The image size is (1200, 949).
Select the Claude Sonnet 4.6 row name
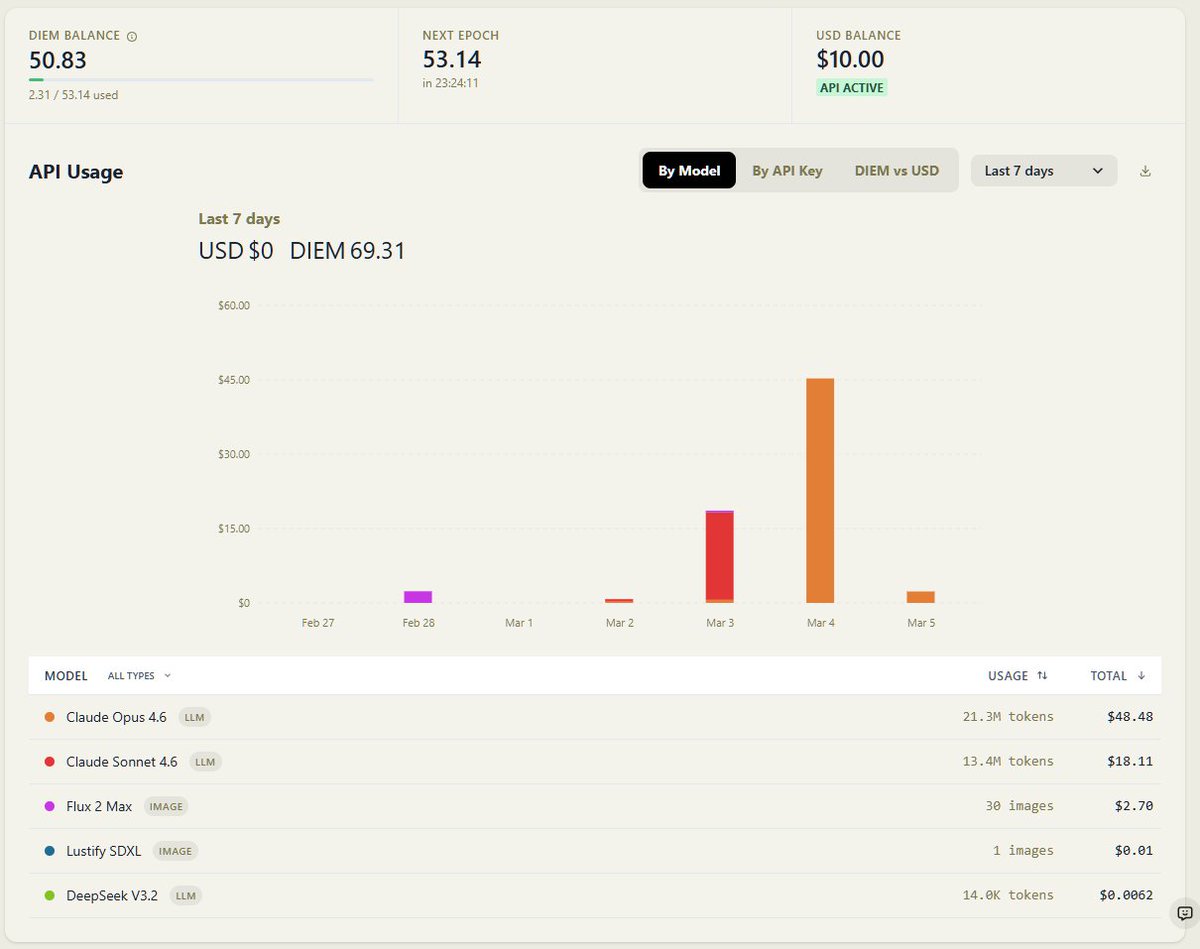[x=122, y=762]
